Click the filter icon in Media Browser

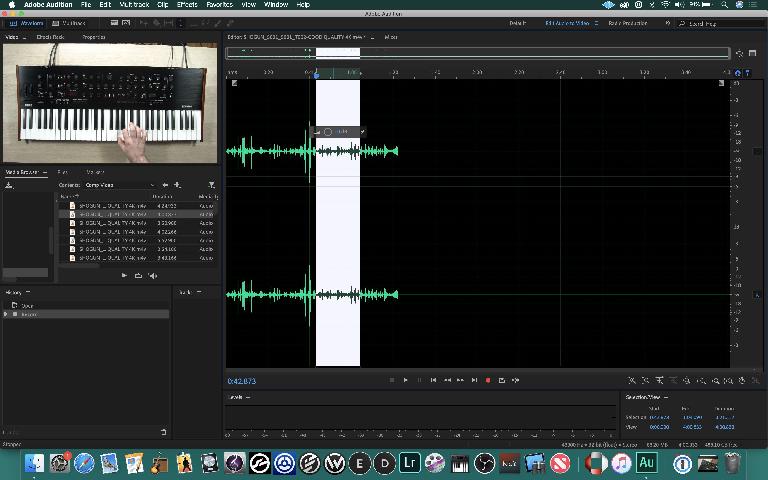click(211, 185)
